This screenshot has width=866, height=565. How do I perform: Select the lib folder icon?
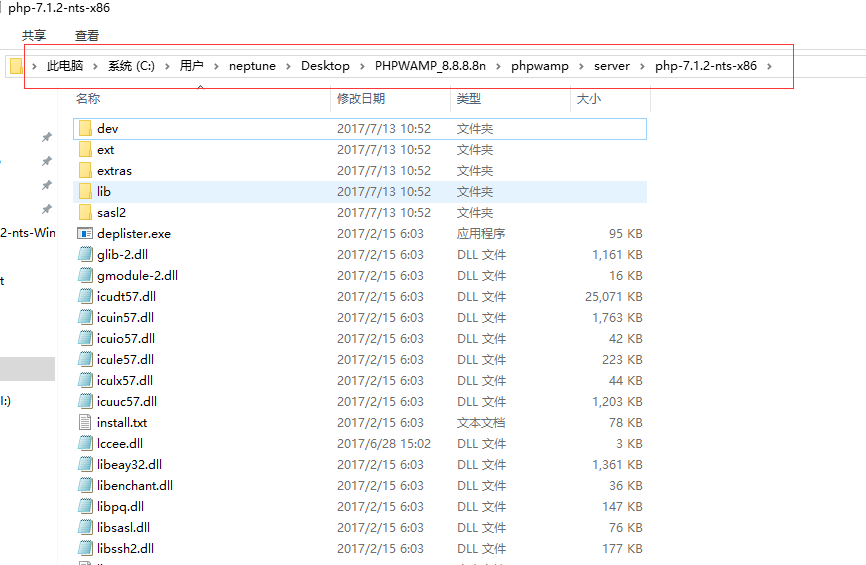pyautogui.click(x=85, y=192)
